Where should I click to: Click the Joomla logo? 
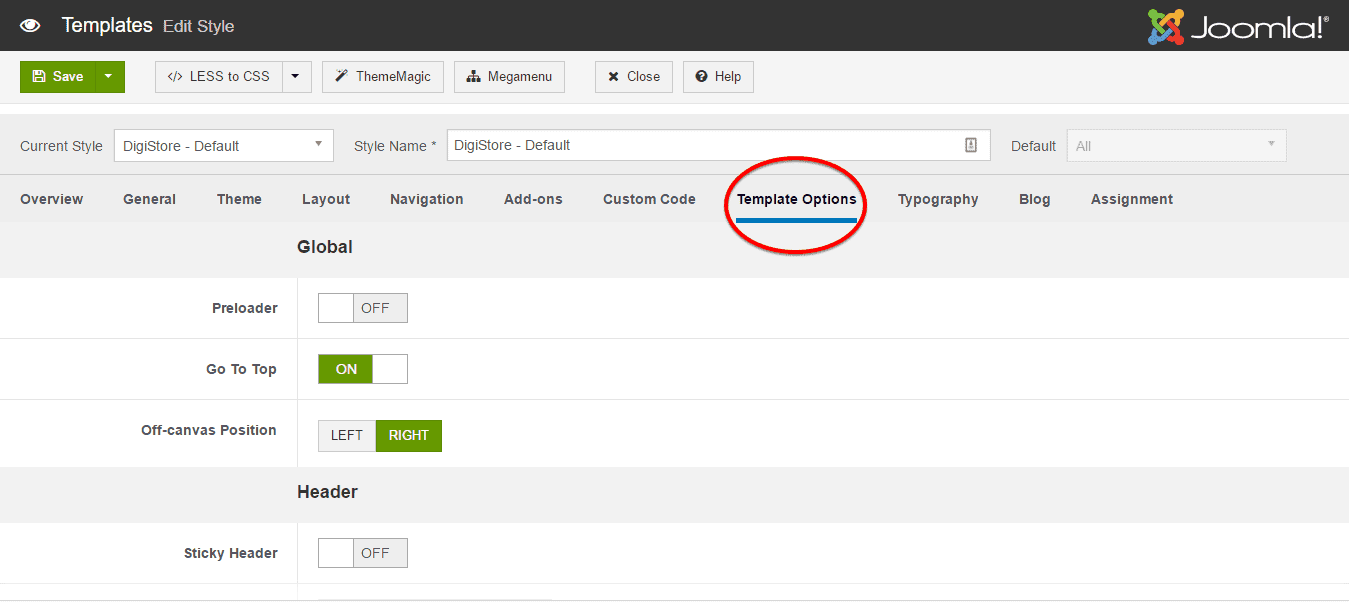[x=1238, y=27]
